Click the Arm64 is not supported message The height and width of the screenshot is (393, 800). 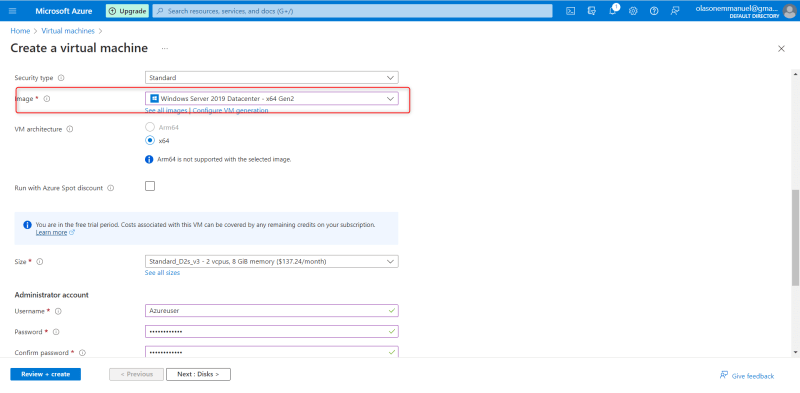pyautogui.click(x=224, y=159)
